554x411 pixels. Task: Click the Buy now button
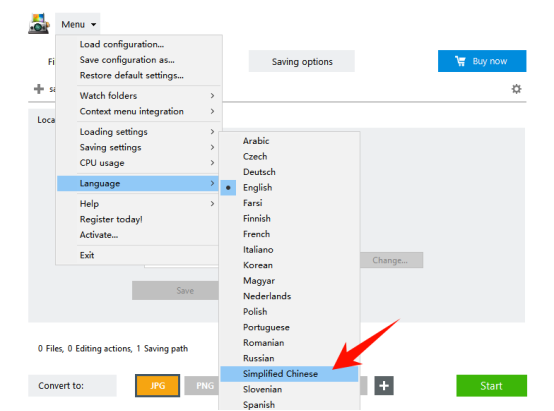point(482,61)
